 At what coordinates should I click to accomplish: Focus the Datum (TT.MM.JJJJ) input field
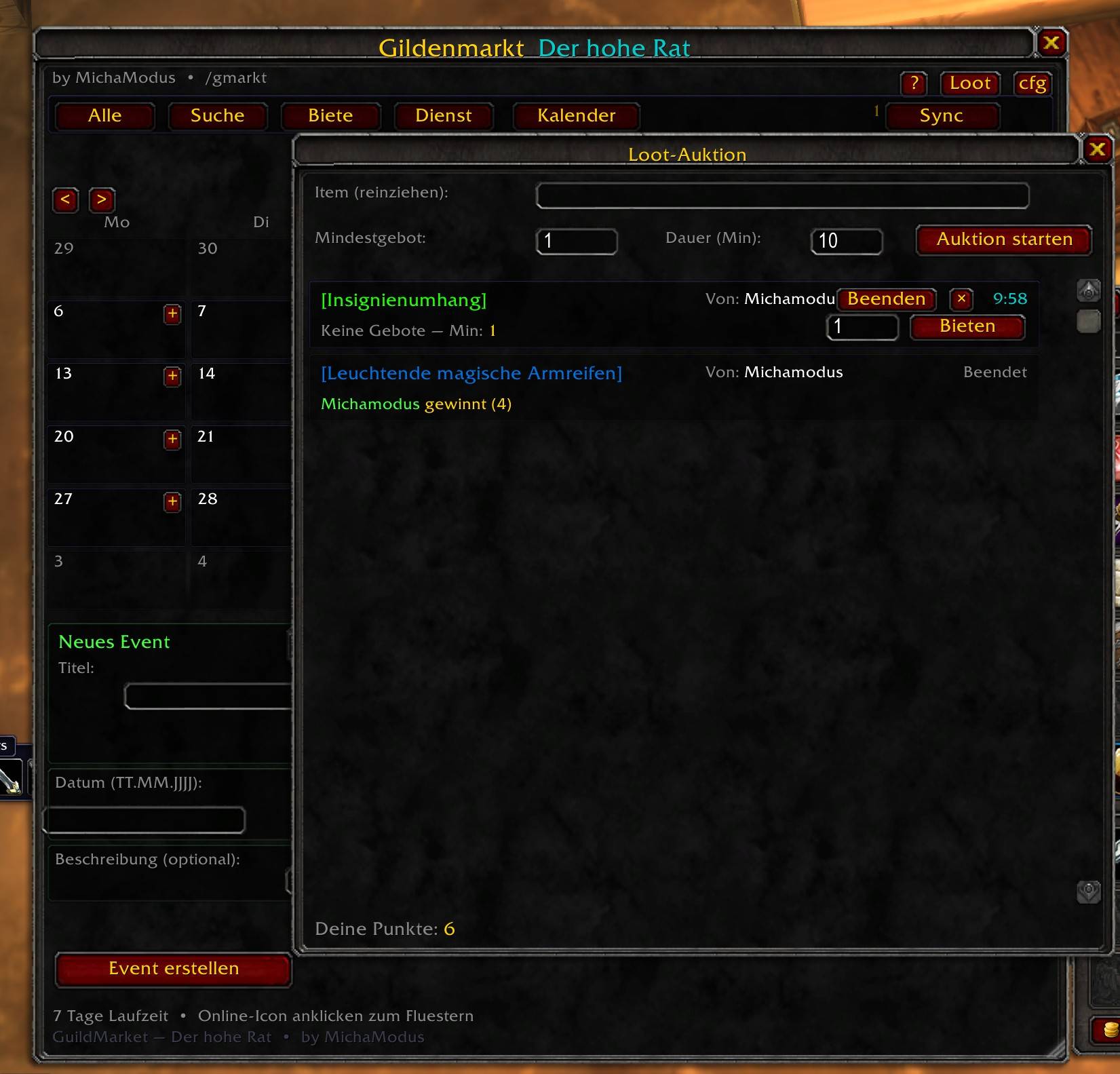144,820
